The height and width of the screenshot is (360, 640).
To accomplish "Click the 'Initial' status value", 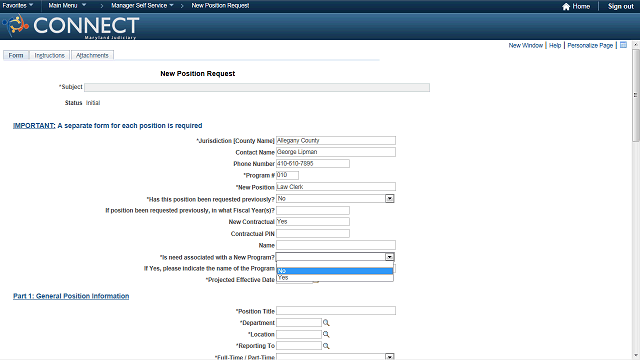I will tap(93, 103).
